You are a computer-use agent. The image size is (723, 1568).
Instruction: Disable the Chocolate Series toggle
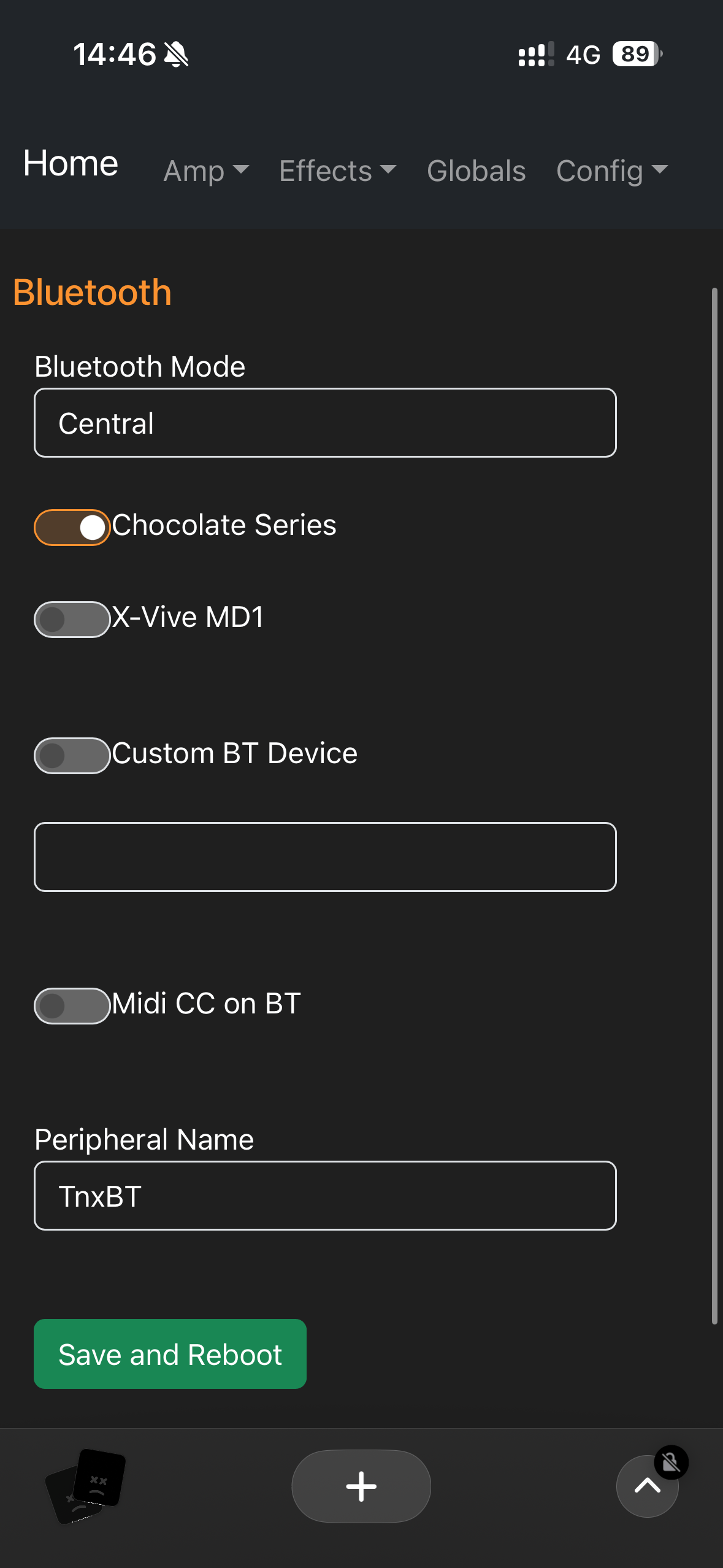point(72,526)
